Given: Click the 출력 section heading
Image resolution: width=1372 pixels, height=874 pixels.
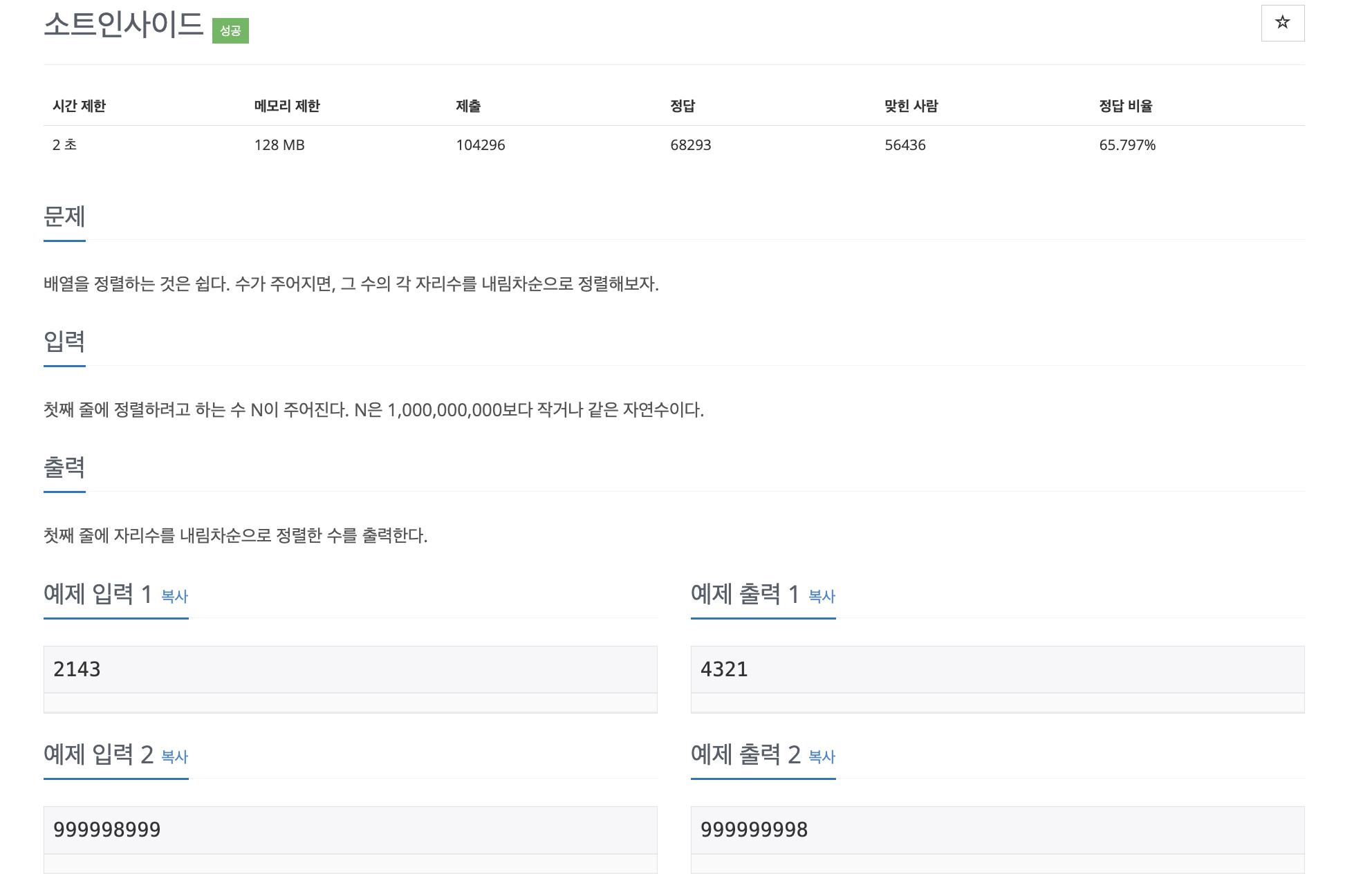Looking at the screenshot, I should pyautogui.click(x=64, y=467).
